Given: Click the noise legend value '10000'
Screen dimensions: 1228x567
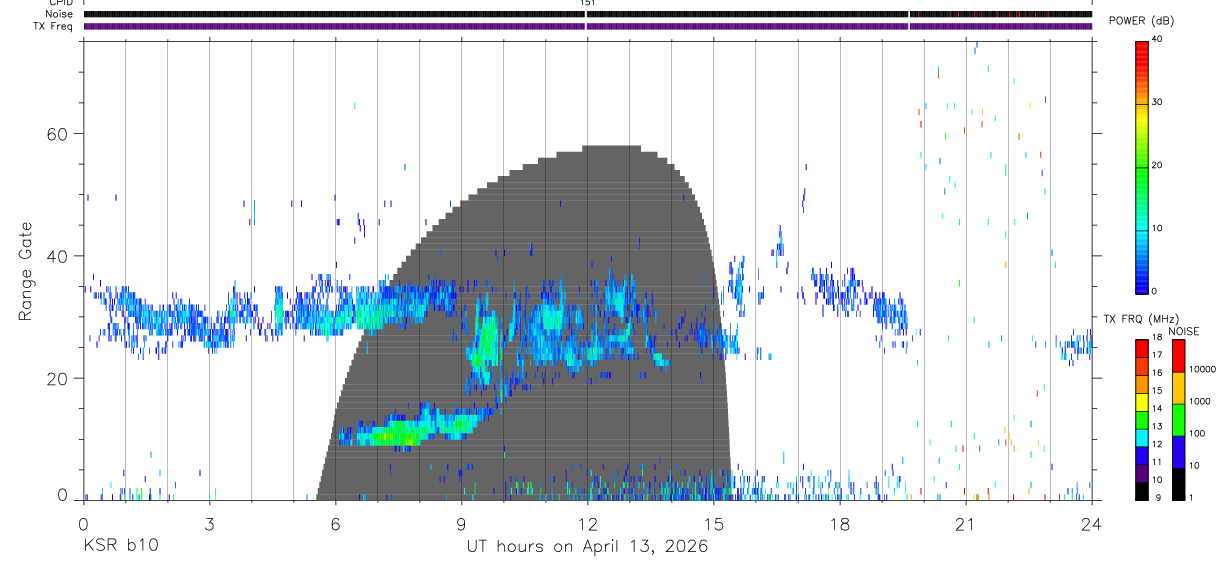Looking at the screenshot, I should pos(1202,368).
